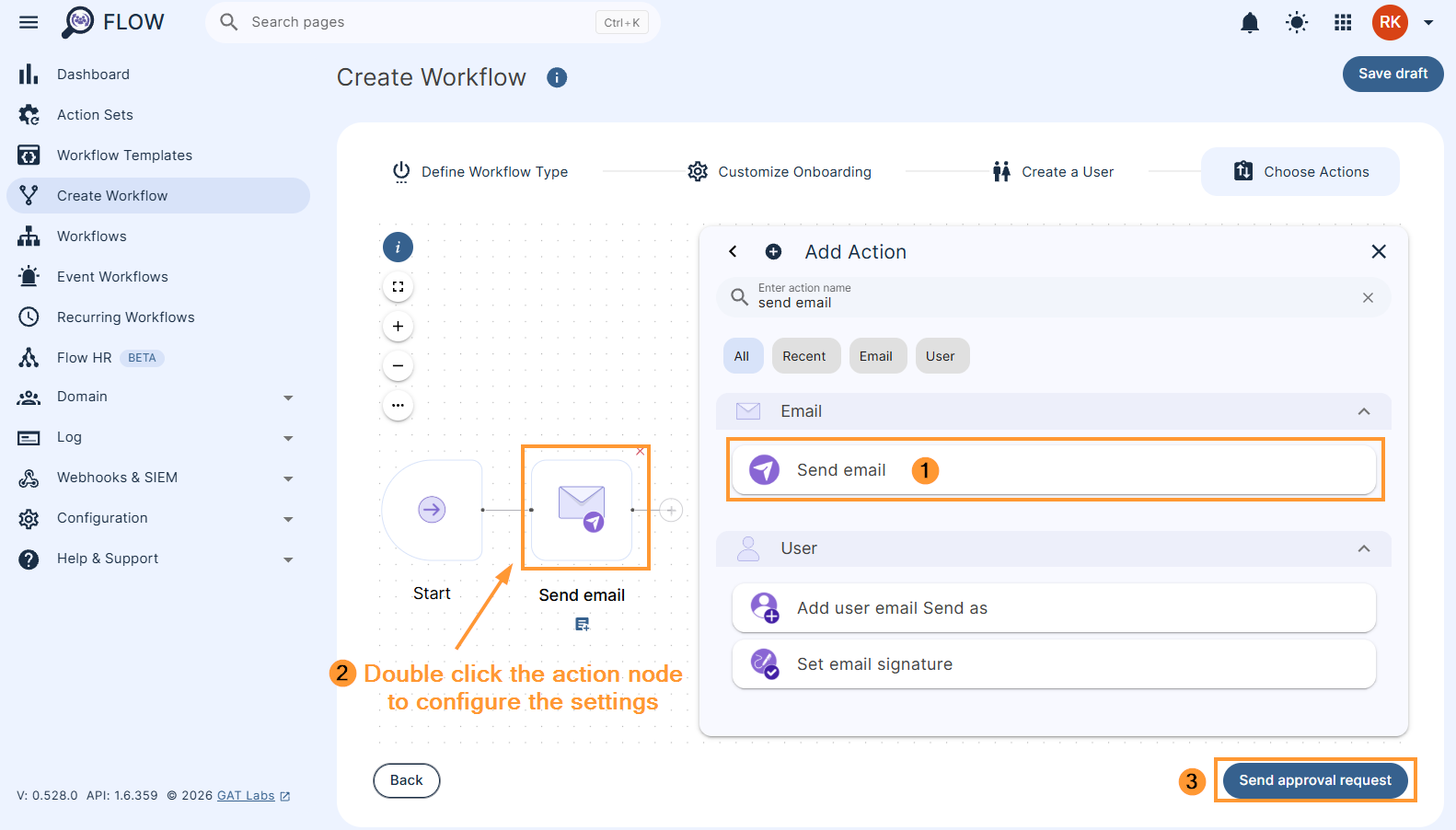The height and width of the screenshot is (830, 1456).
Task: Click the Back button
Action: point(407,780)
